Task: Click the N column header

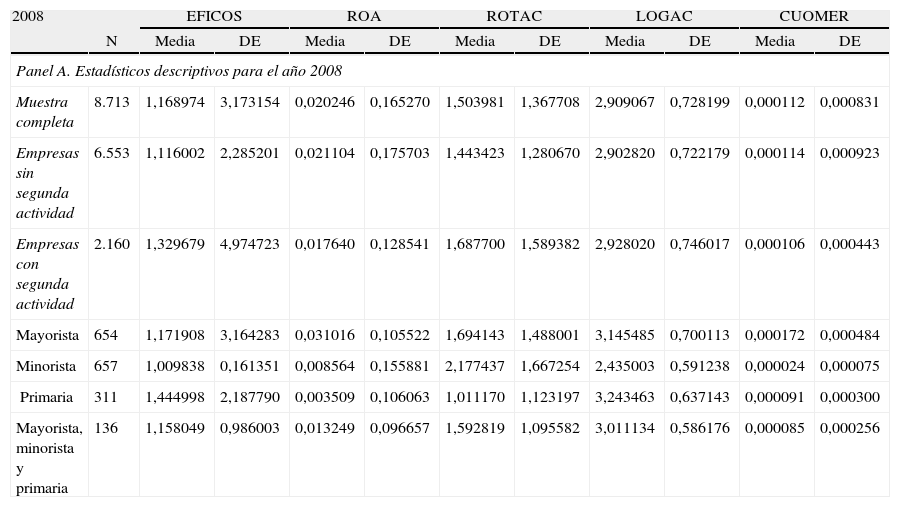Action: (x=113, y=41)
